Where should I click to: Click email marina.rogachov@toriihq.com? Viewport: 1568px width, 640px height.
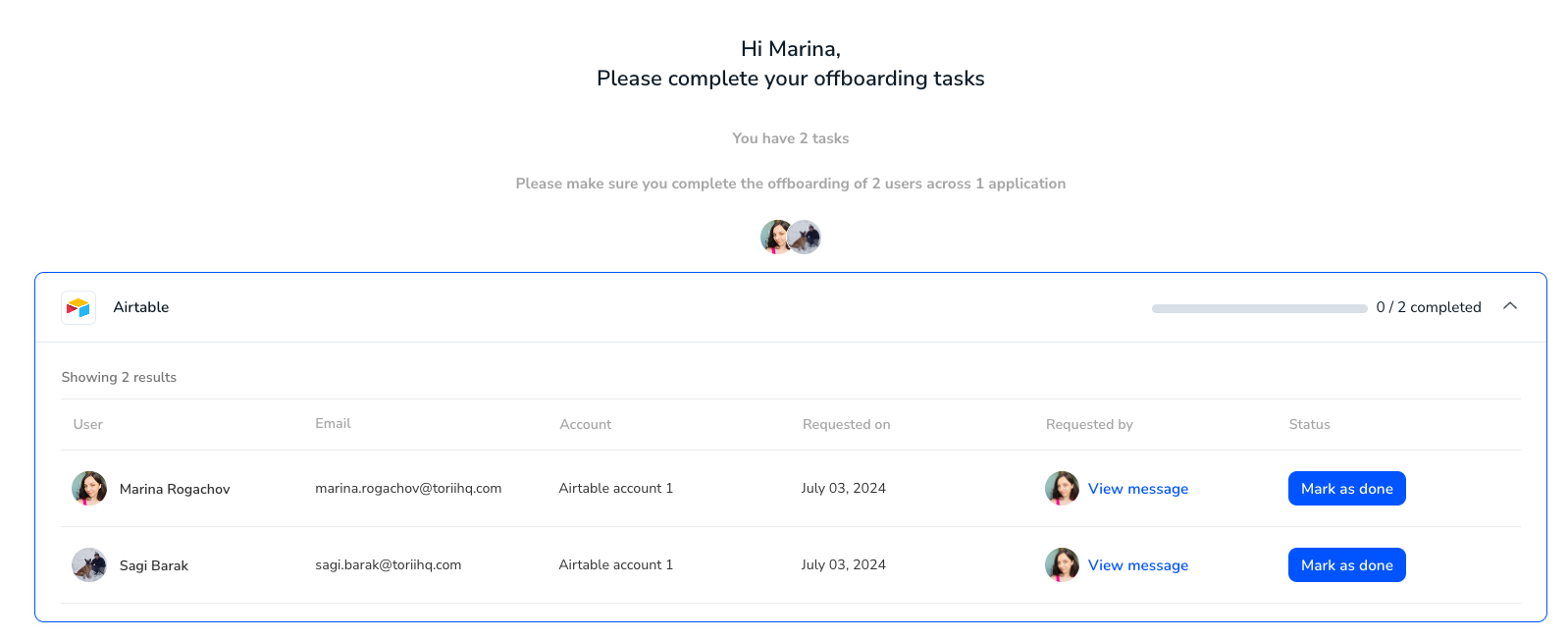[408, 488]
